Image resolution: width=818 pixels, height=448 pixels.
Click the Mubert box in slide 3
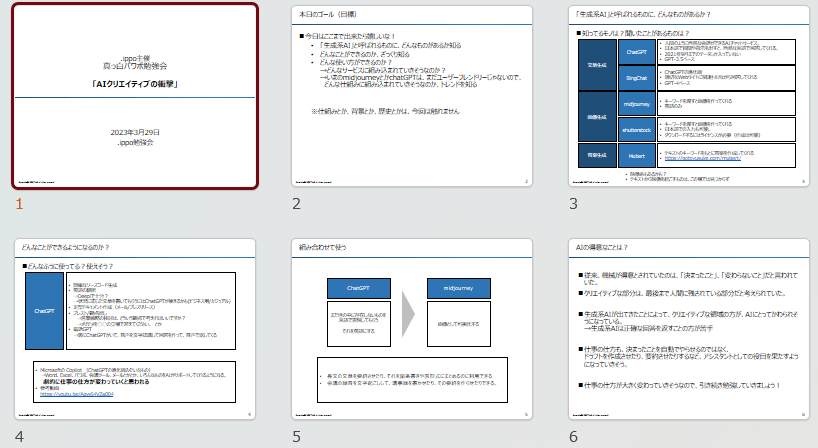[x=636, y=155]
